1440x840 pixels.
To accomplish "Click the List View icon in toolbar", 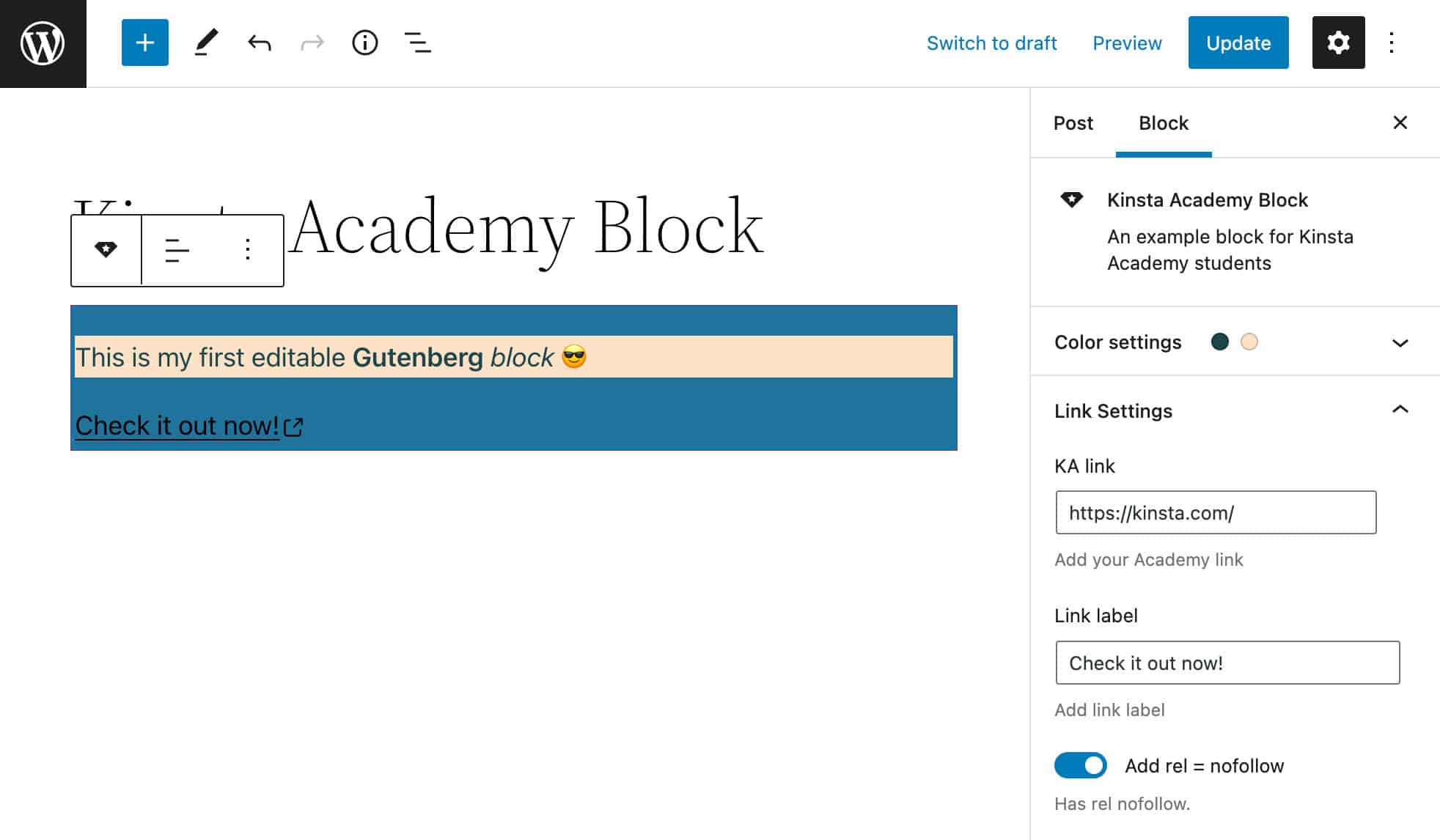I will (x=418, y=42).
